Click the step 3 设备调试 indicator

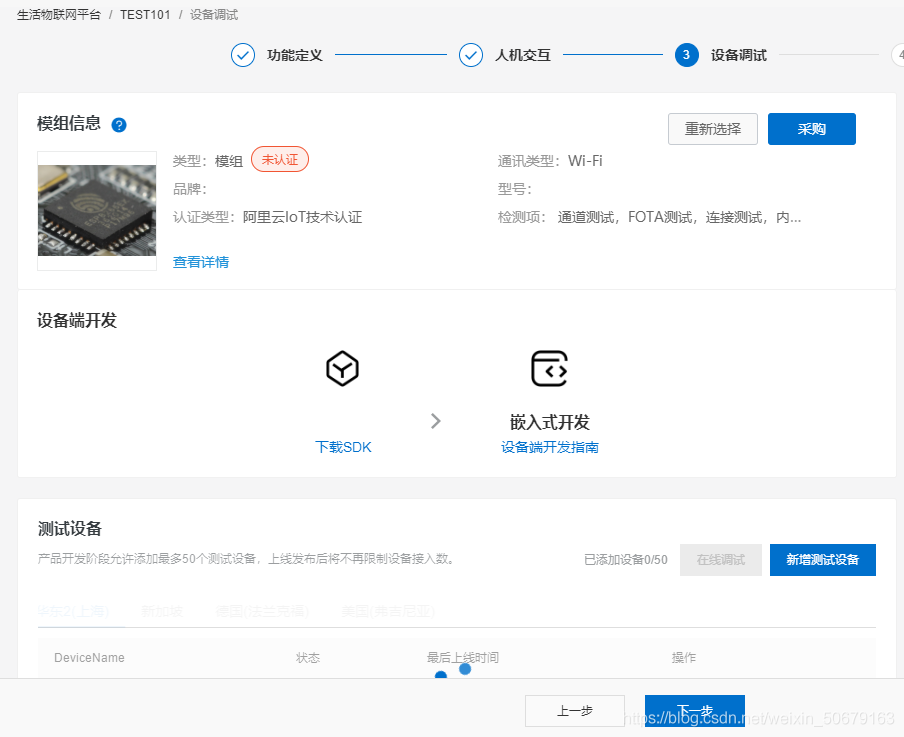[686, 55]
